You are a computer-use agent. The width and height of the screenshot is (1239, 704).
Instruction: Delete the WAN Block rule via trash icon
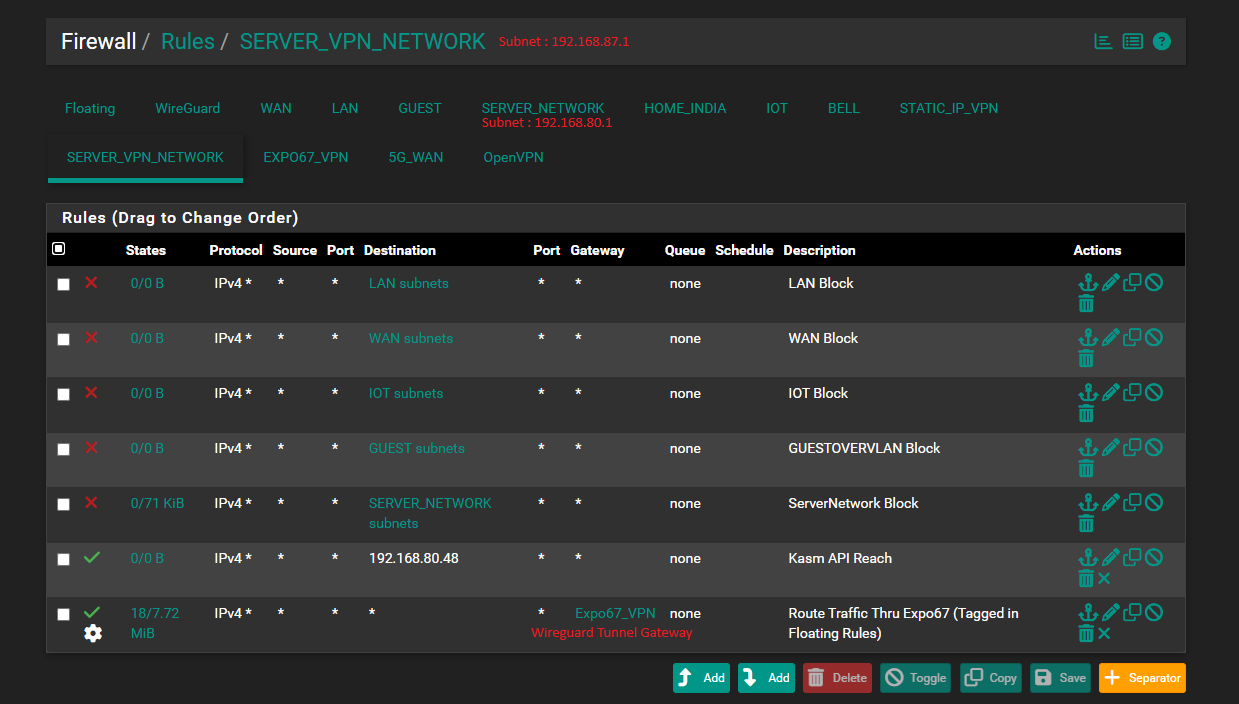tap(1086, 358)
